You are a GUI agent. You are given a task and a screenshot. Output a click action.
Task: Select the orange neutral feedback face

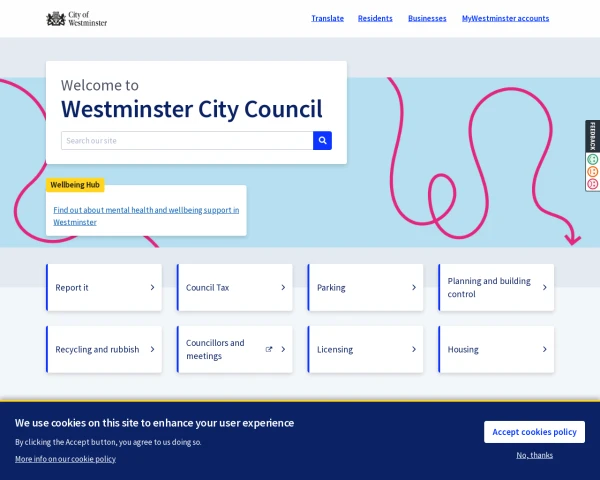(592, 171)
